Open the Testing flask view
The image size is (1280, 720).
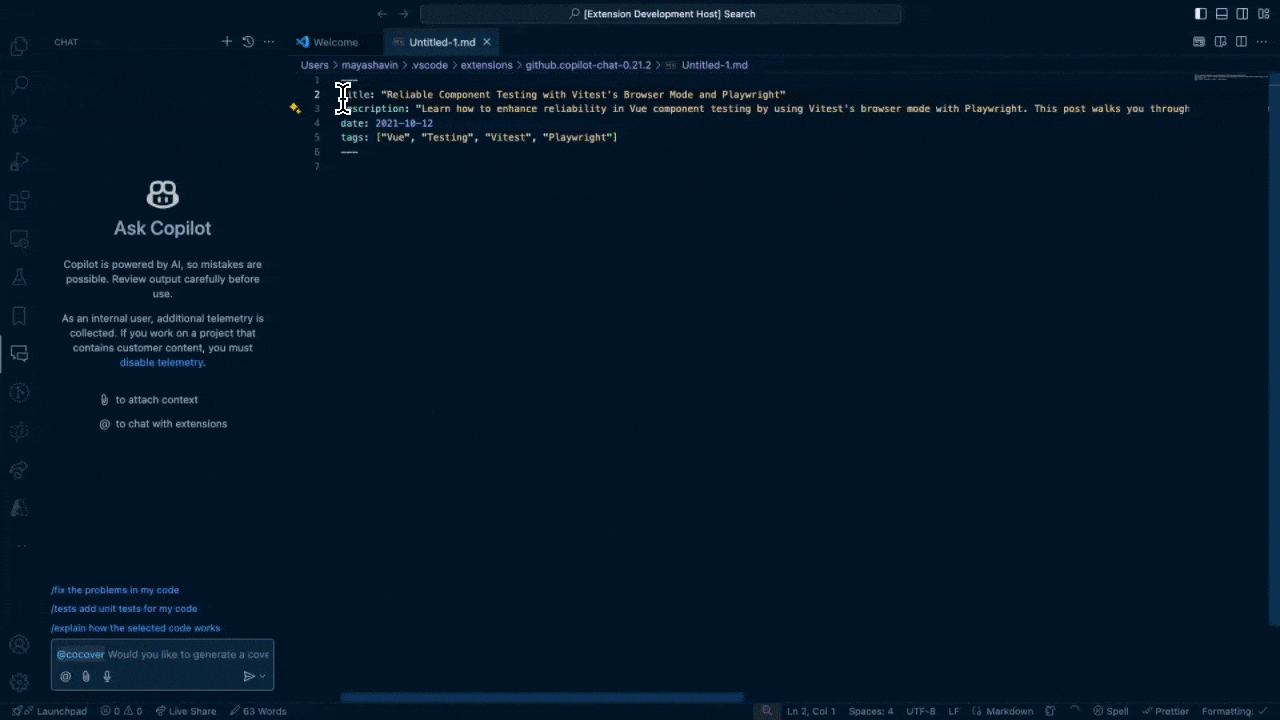click(x=19, y=277)
